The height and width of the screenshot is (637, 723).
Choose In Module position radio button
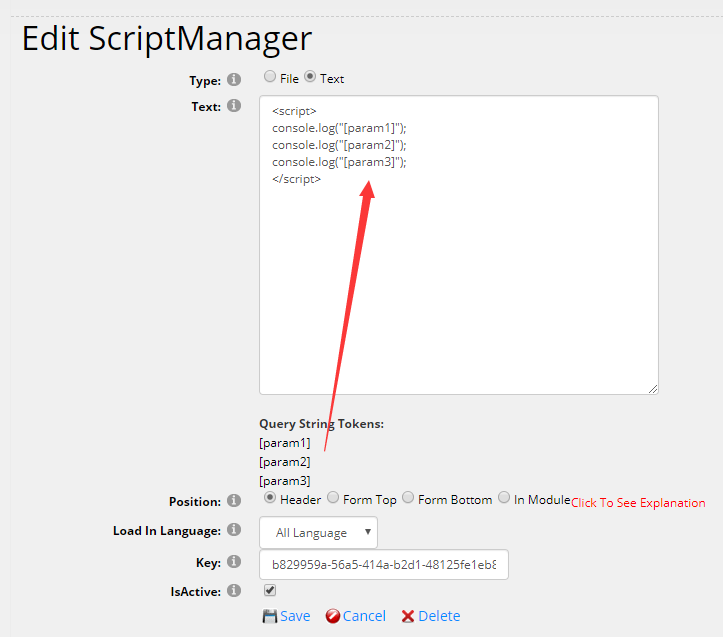504,498
